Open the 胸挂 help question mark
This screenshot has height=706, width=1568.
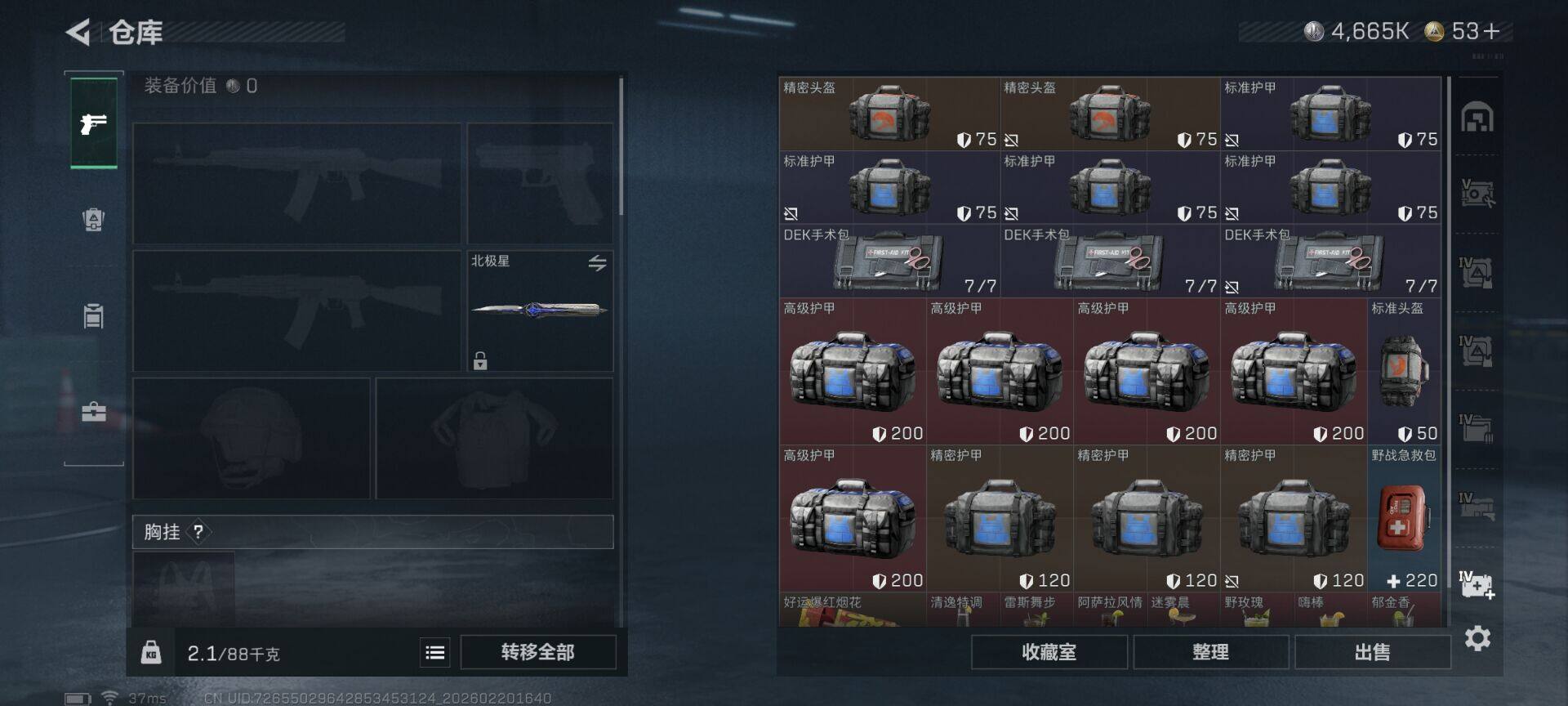(x=198, y=532)
